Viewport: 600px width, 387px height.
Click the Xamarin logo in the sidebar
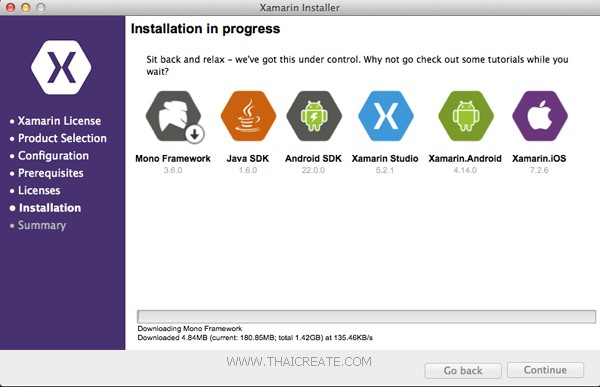[x=61, y=67]
